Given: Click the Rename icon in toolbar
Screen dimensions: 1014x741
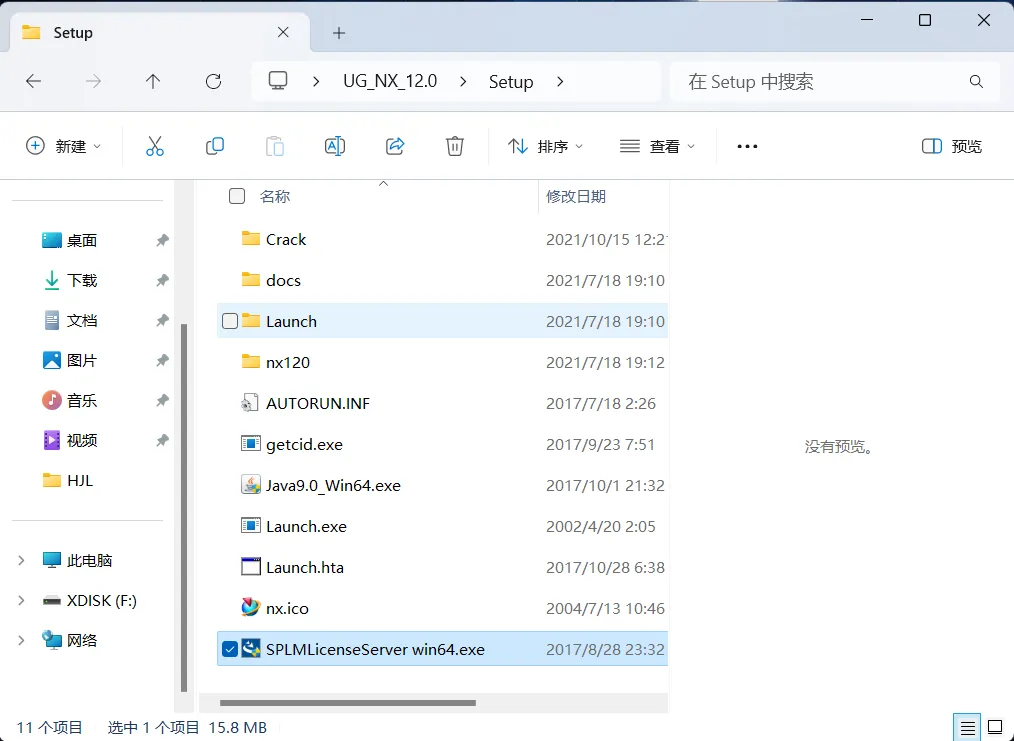Looking at the screenshot, I should (335, 146).
